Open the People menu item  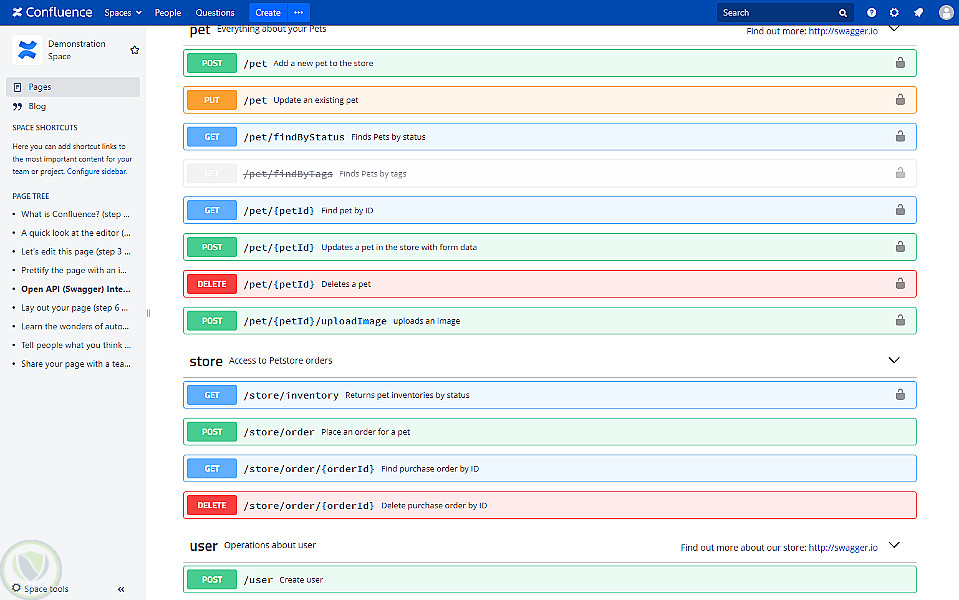tap(168, 12)
